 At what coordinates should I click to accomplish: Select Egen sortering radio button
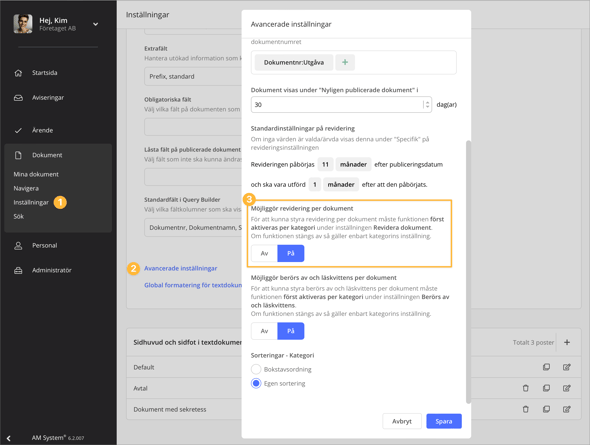[x=256, y=384]
